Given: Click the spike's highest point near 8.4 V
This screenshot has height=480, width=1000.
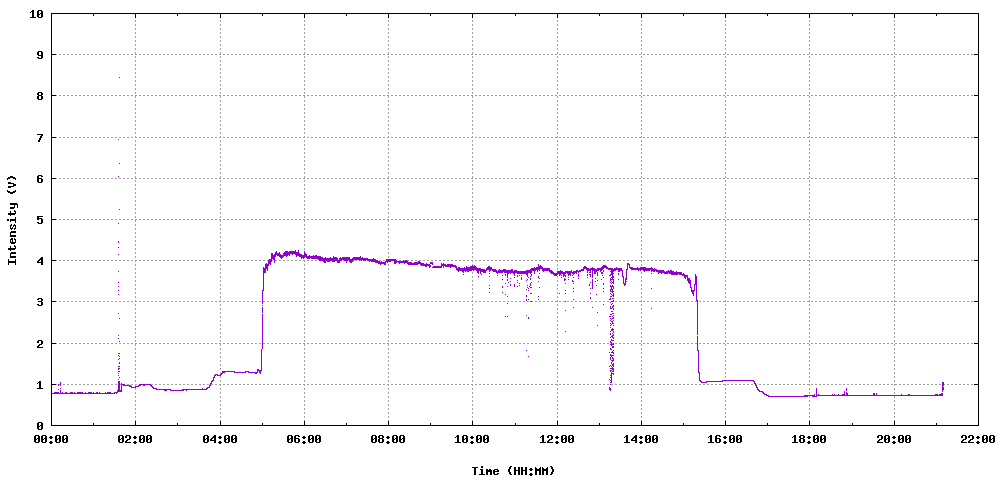Looking at the screenshot, I should click(x=119, y=78).
